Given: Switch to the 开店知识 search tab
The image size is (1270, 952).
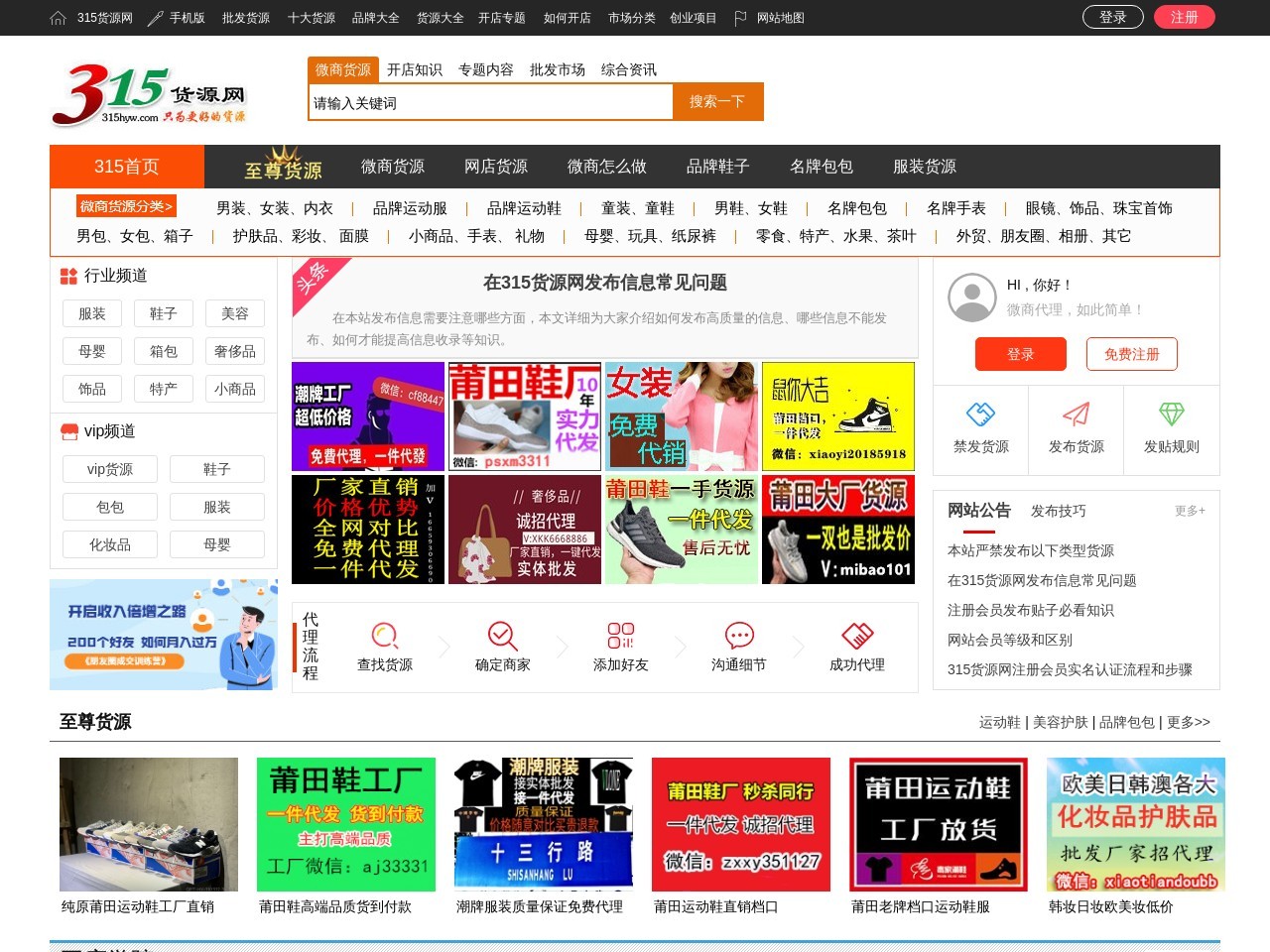Looking at the screenshot, I should 415,69.
